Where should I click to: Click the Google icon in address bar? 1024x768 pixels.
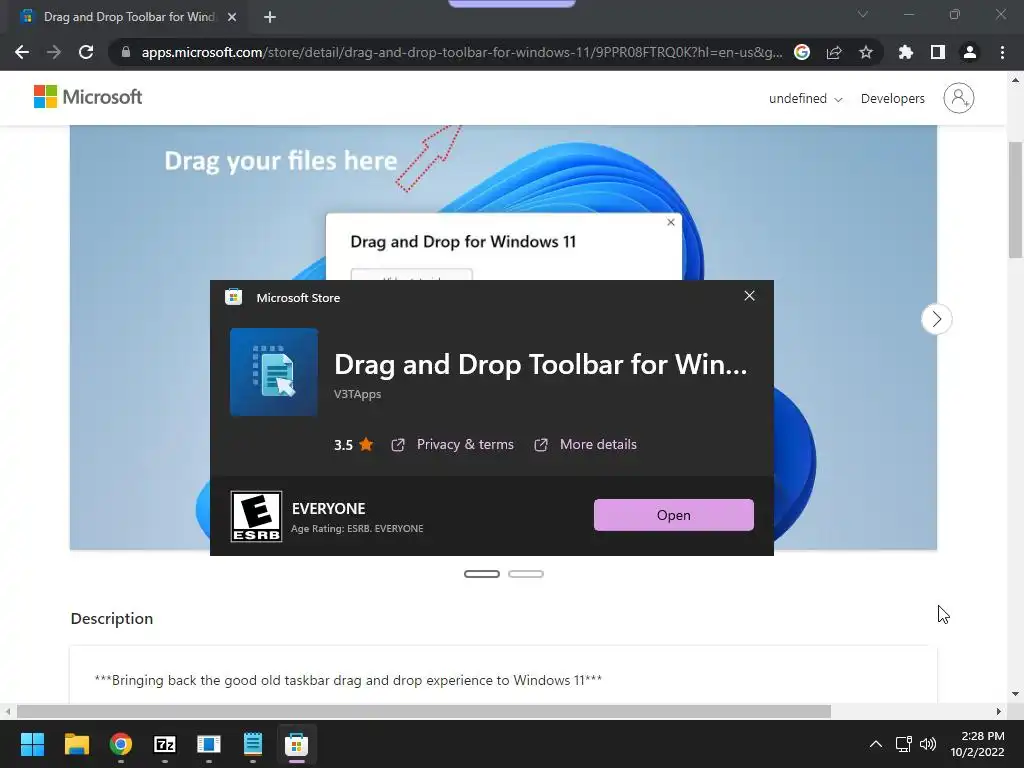(802, 52)
